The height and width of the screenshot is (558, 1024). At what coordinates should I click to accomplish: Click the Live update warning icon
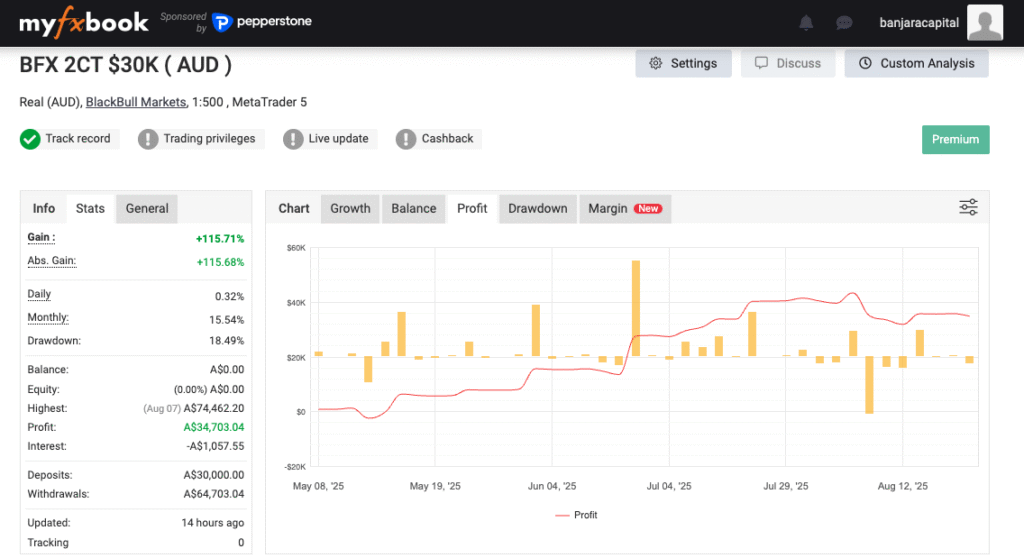293,139
